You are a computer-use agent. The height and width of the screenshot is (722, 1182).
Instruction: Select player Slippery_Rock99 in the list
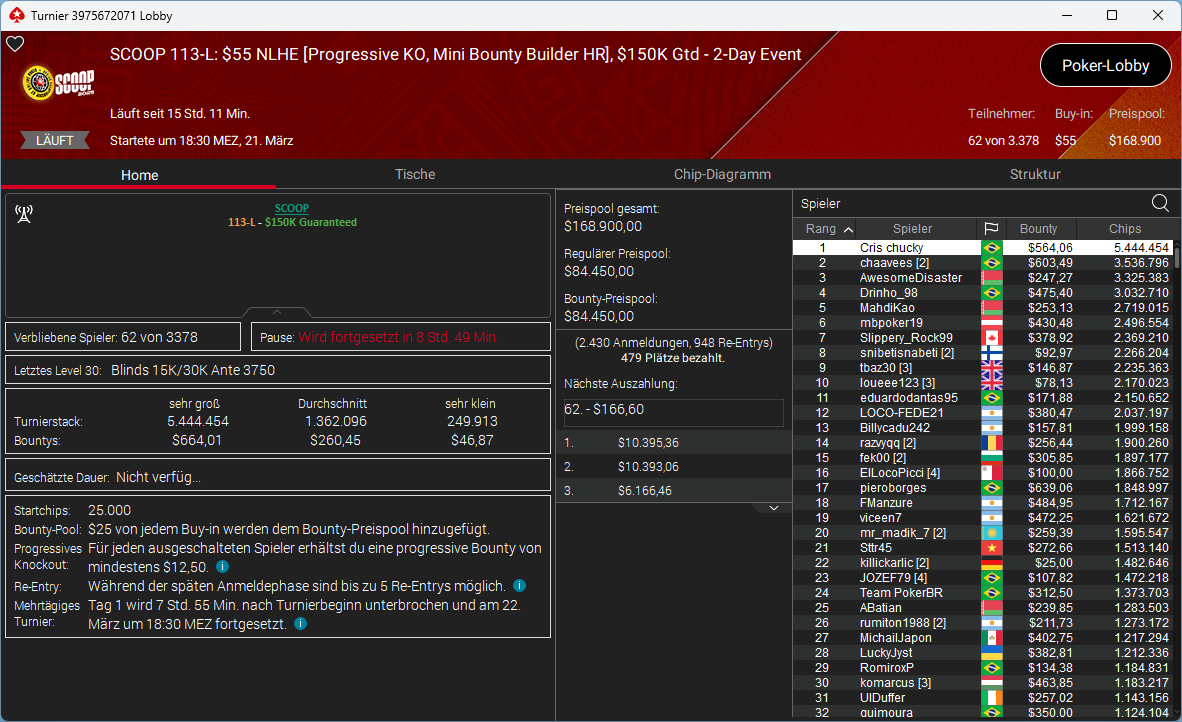[x=906, y=338]
